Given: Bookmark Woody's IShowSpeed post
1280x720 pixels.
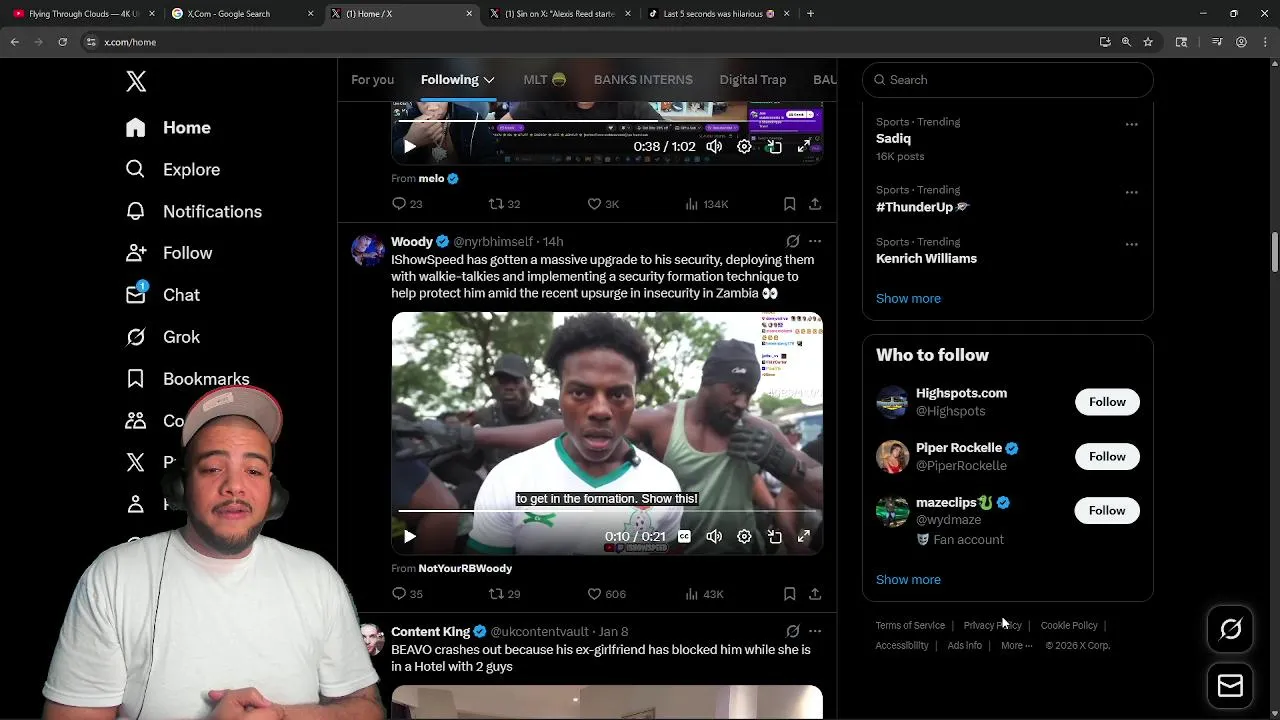Looking at the screenshot, I should pos(789,594).
